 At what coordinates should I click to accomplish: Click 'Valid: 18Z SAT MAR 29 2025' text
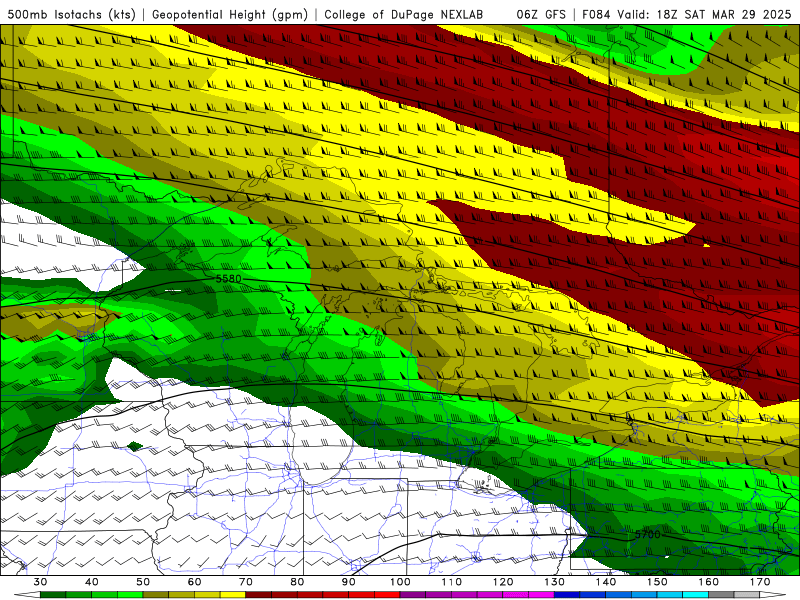704,14
